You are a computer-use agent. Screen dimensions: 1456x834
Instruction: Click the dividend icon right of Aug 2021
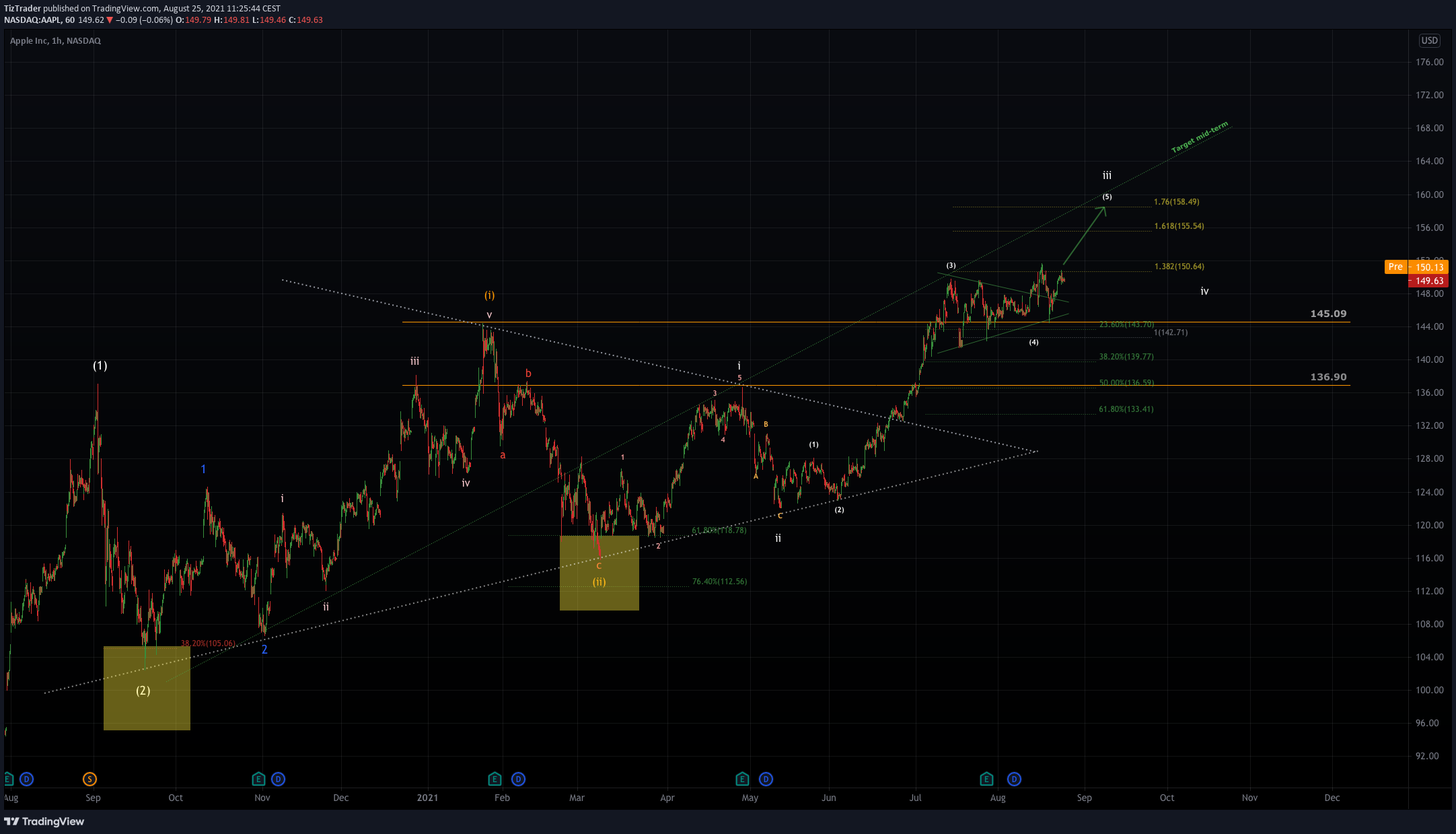pos(1014,779)
